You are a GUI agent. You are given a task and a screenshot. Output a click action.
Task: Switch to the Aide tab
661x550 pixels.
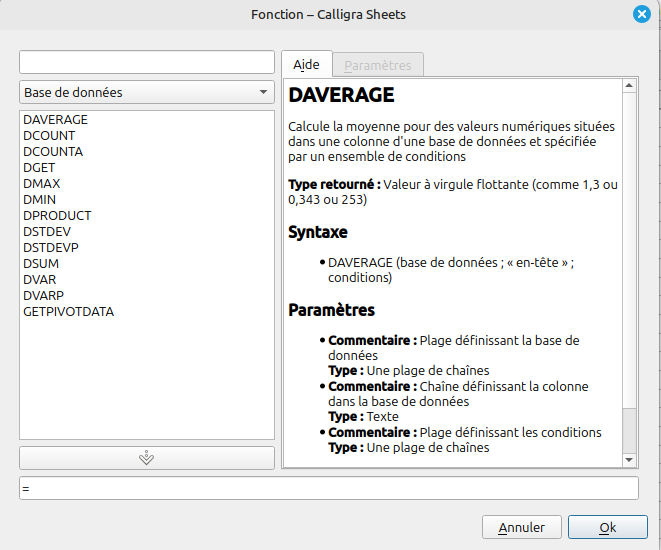pos(306,64)
